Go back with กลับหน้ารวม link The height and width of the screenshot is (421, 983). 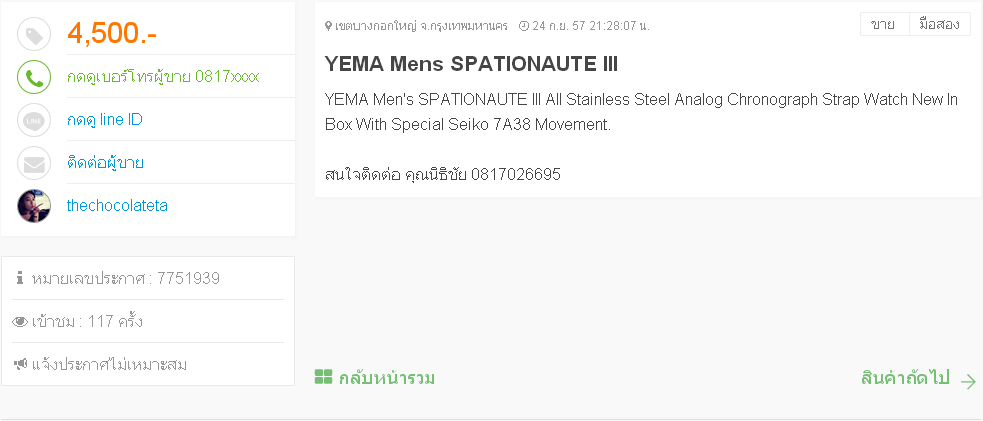(x=387, y=378)
